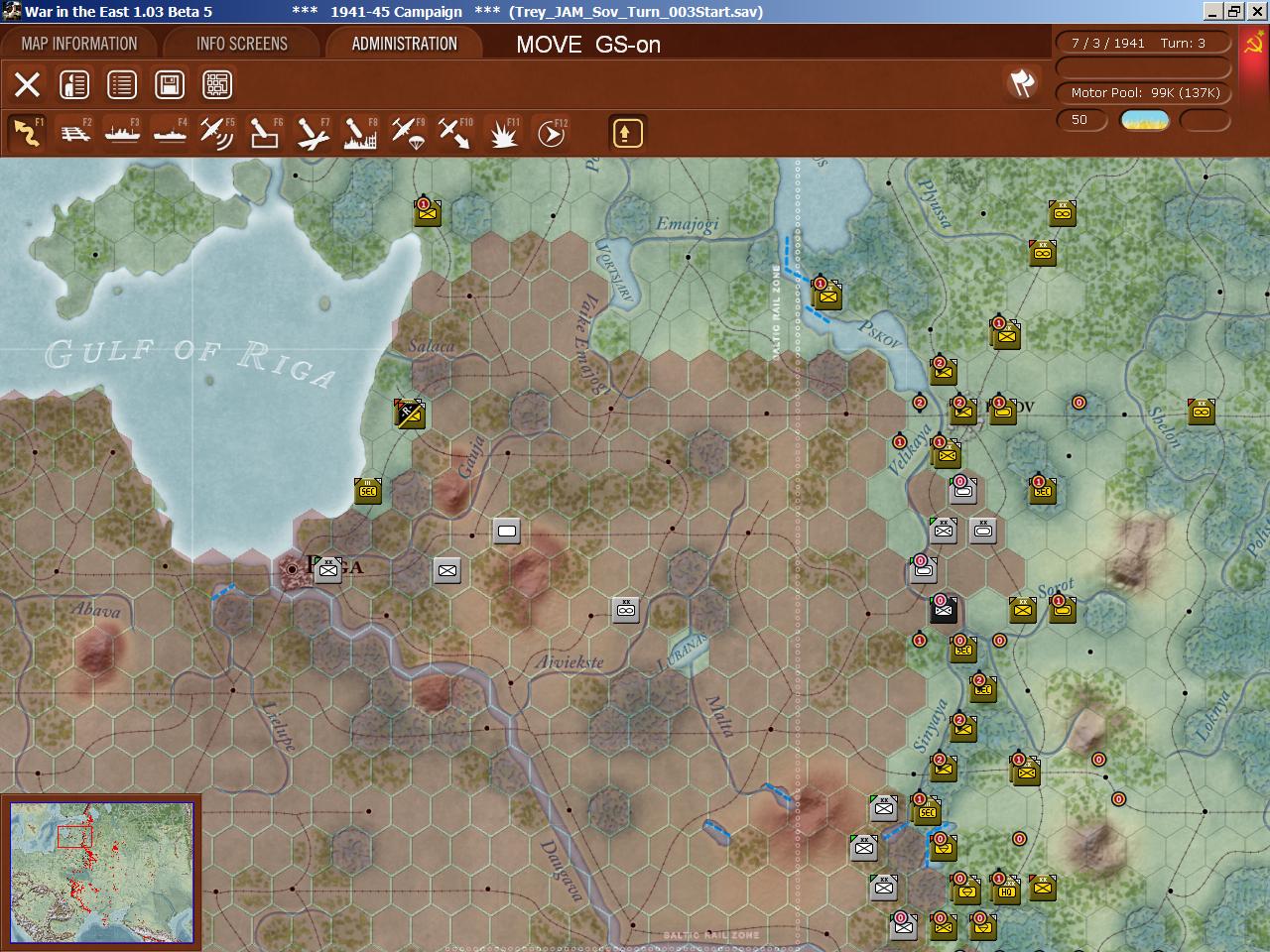This screenshot has height=952, width=1270.
Task: Select F4 amphibious transport ship icon
Action: click(x=170, y=133)
